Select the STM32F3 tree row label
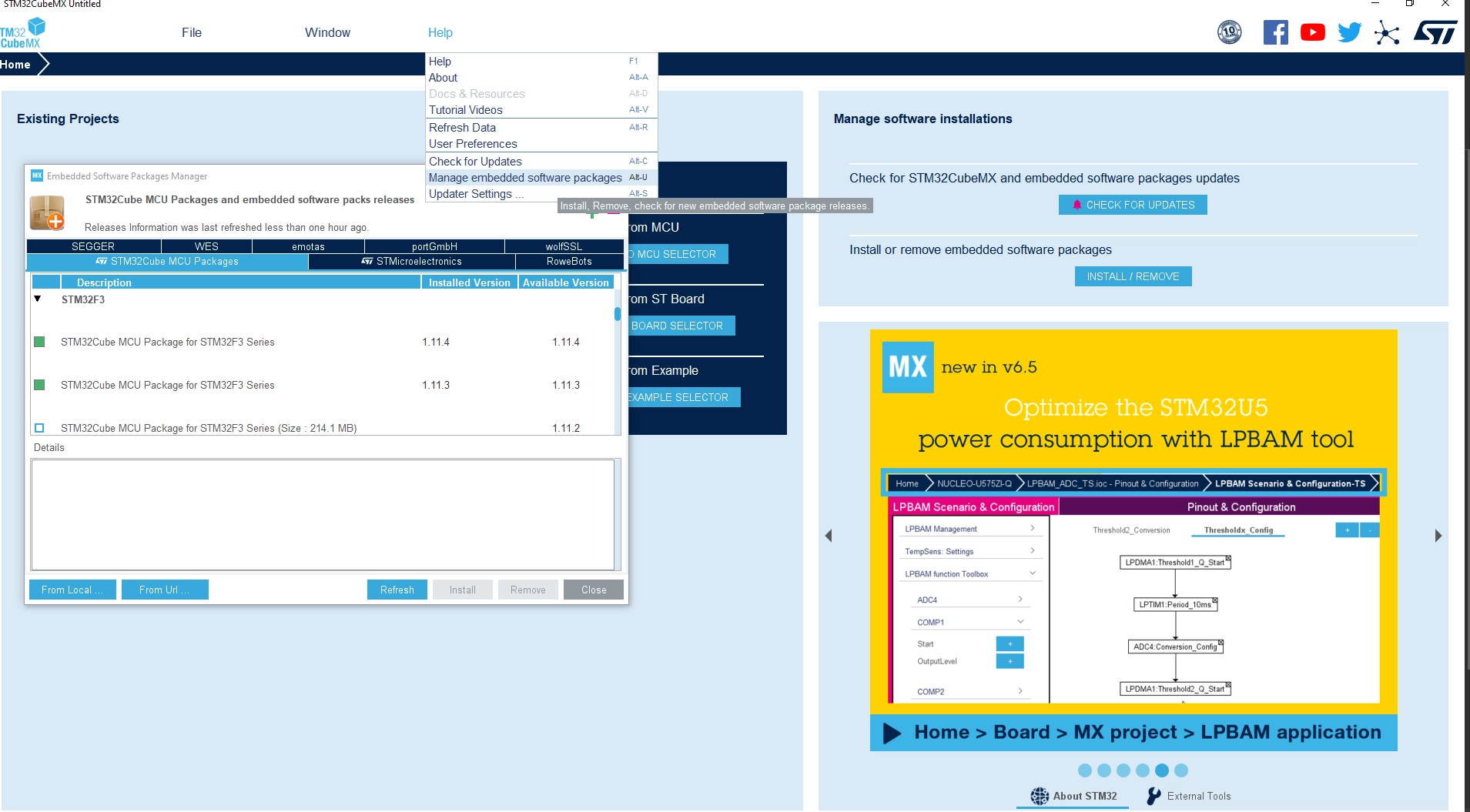1470x812 pixels. click(x=83, y=299)
